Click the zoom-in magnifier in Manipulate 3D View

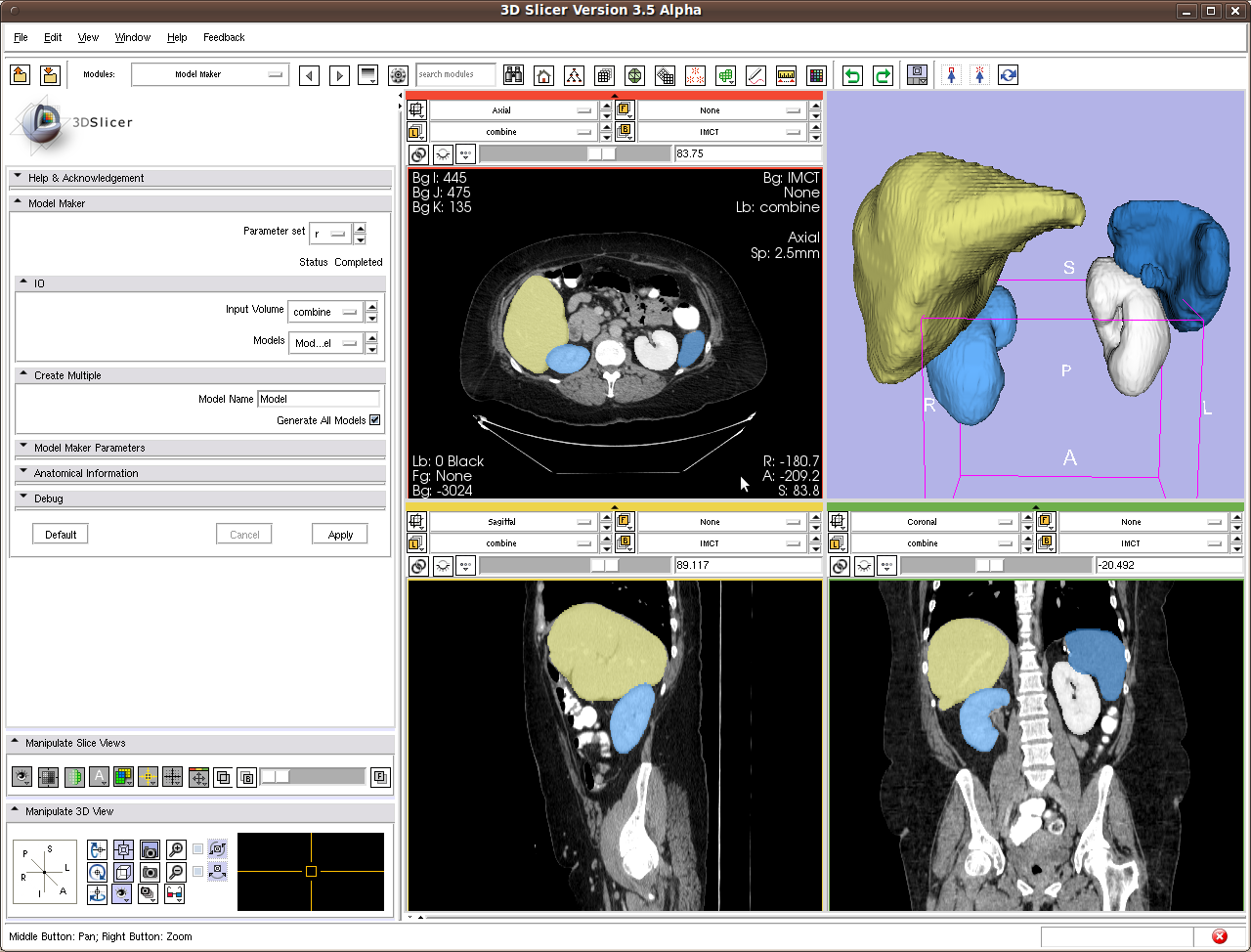coord(176,849)
